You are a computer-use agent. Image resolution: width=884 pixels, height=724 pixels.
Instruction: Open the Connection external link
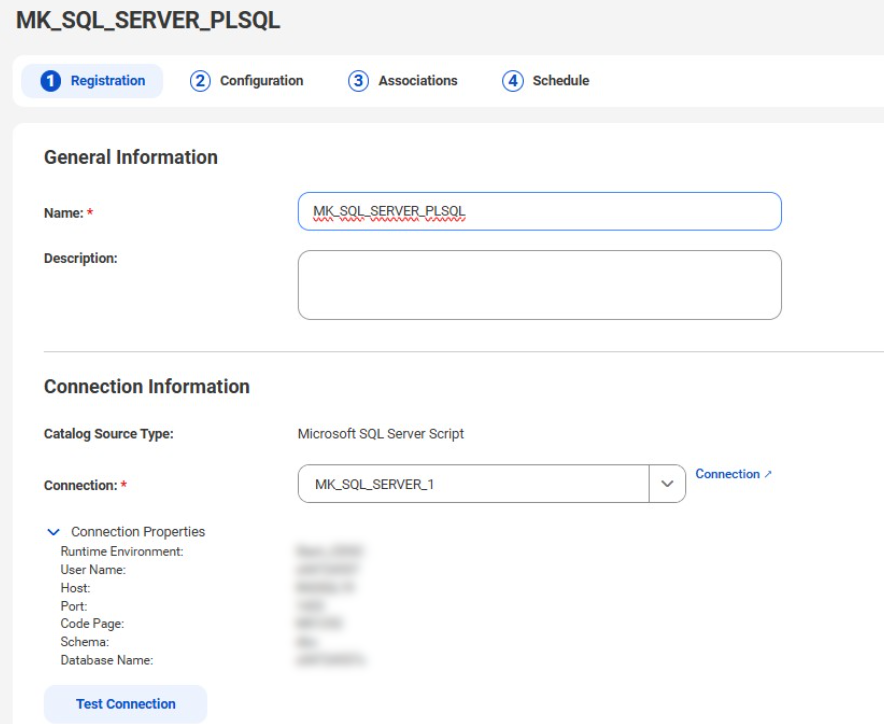pos(733,474)
